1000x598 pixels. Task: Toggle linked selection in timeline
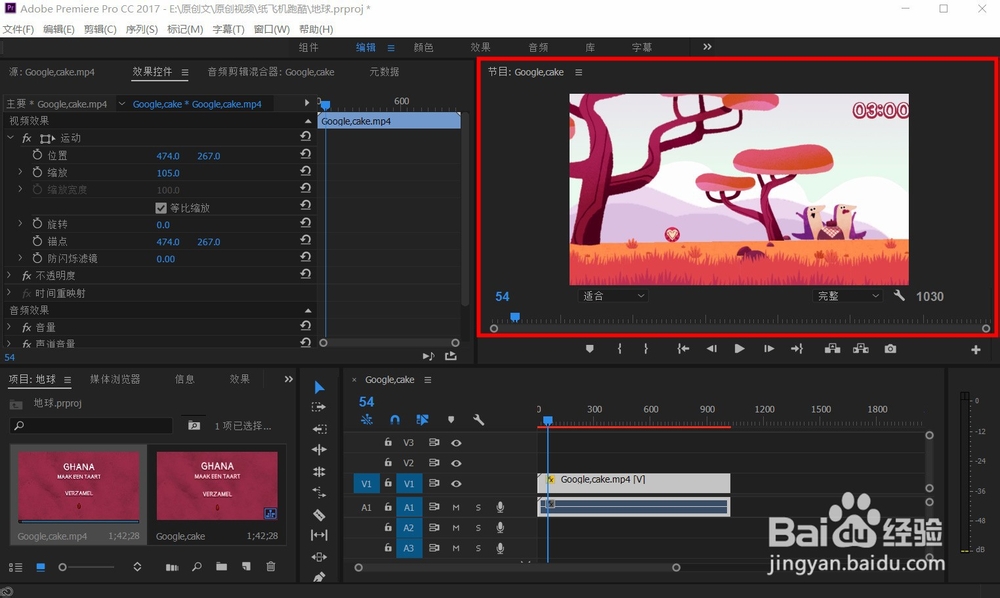pyautogui.click(x=422, y=419)
